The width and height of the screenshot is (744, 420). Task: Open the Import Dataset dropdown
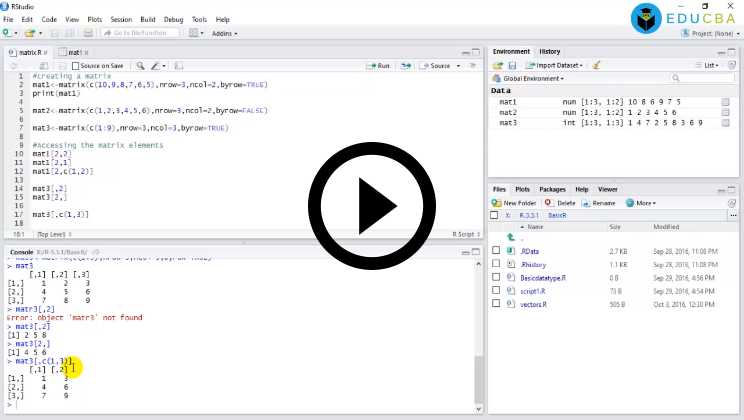pos(556,65)
